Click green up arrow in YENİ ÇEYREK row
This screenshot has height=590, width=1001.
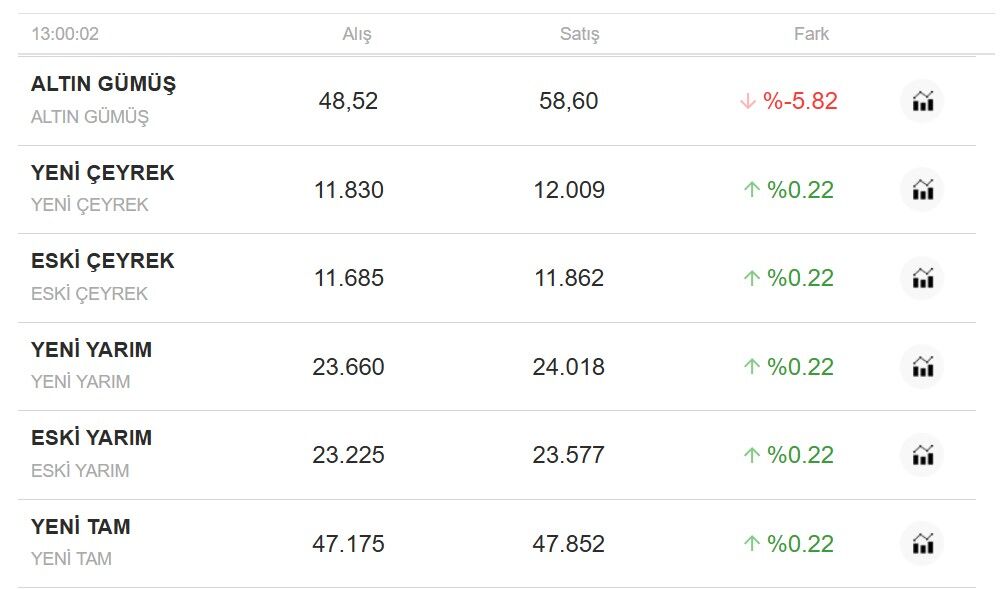tap(751, 190)
